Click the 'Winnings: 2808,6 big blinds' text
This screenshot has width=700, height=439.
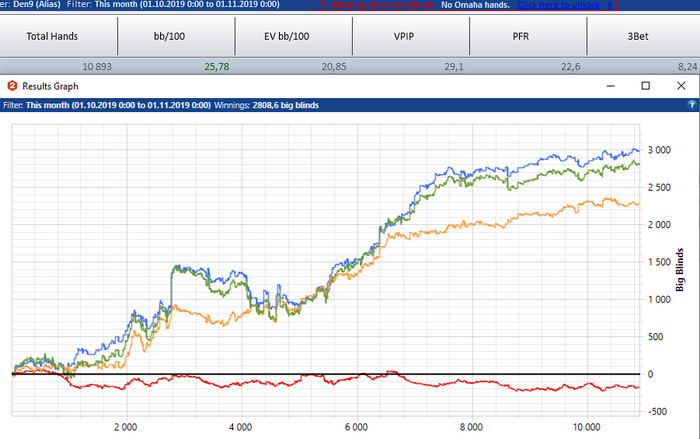[266, 105]
